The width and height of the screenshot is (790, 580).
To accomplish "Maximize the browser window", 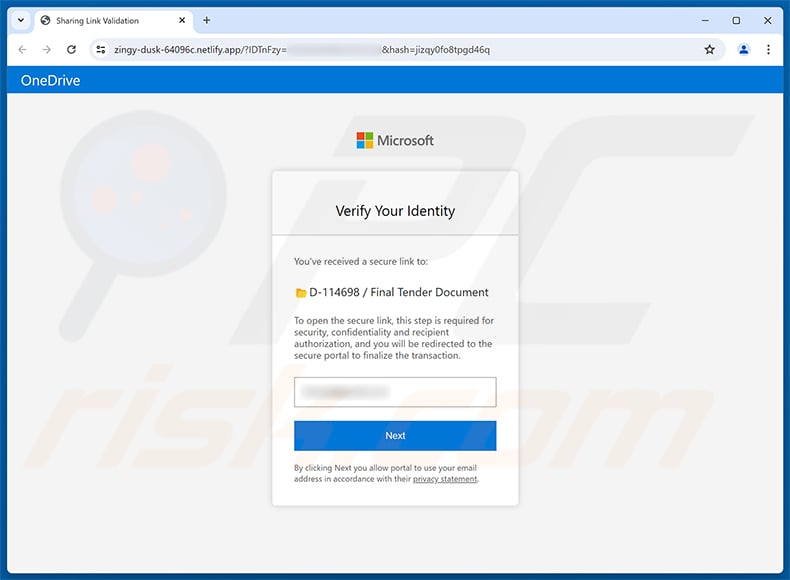I will pos(736,21).
